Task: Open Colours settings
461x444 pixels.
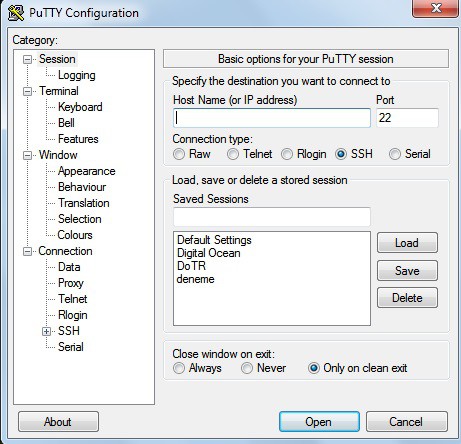Action: click(75, 235)
